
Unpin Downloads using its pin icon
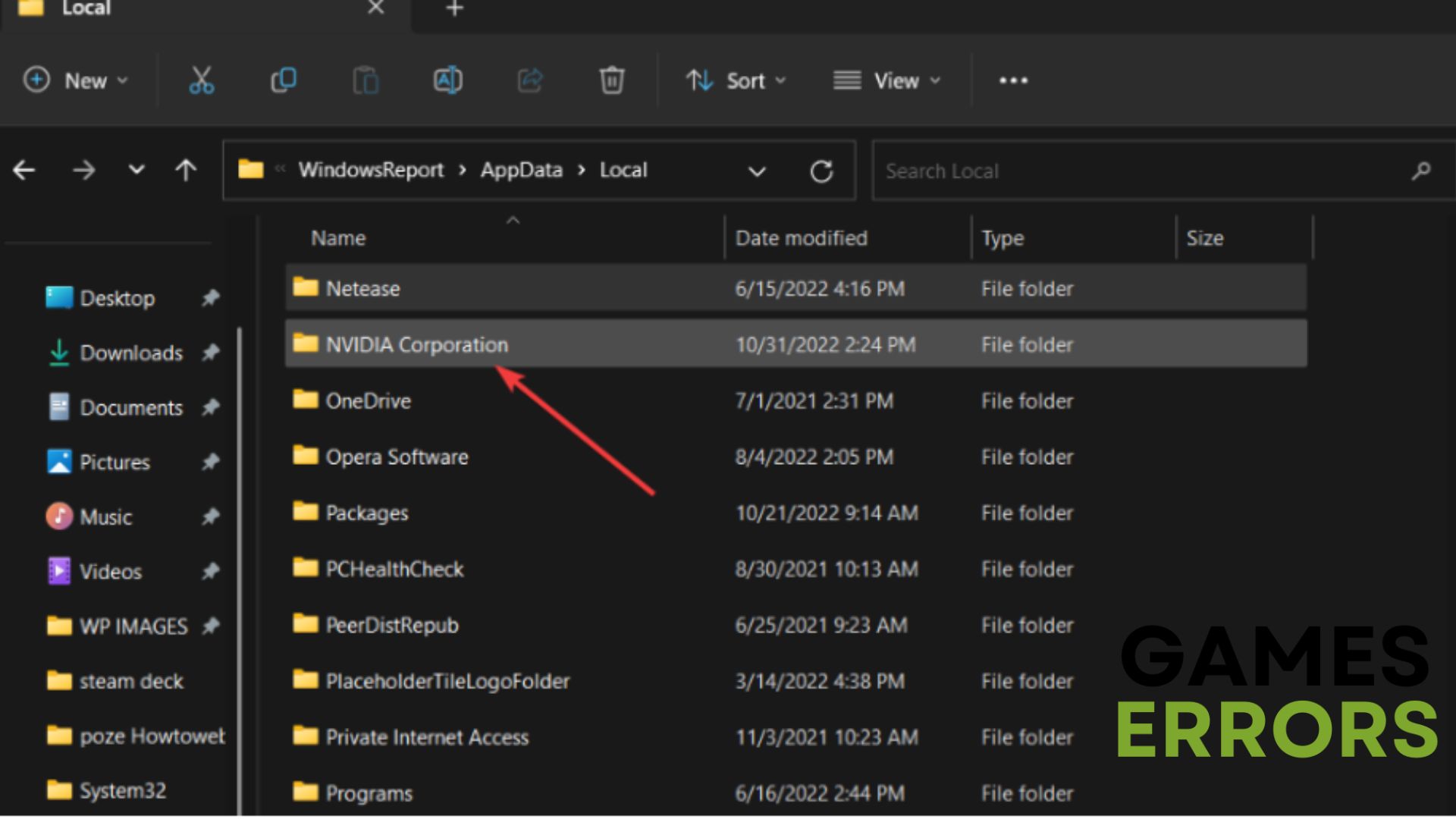click(211, 353)
